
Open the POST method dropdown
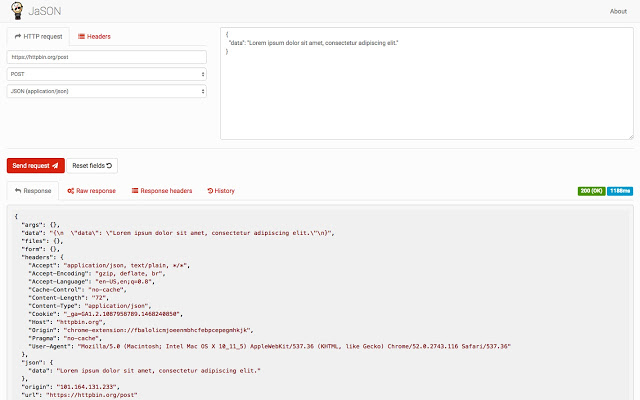(x=107, y=74)
